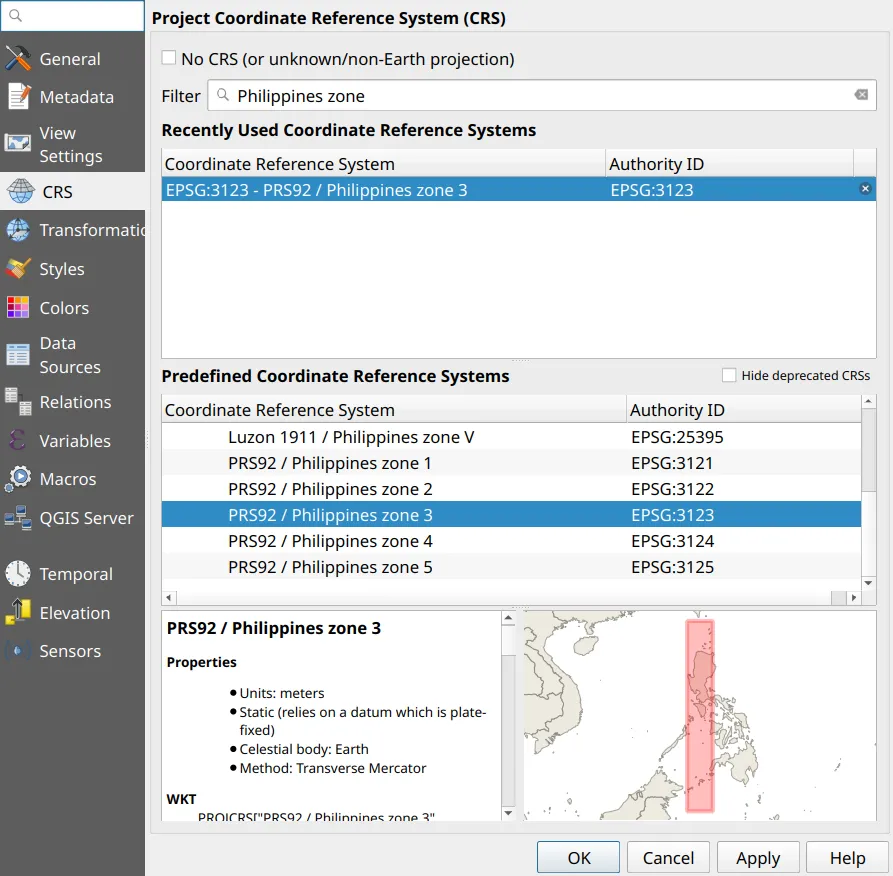
Task: Select PRS92 / Philippines zone 2 row
Action: (511, 489)
